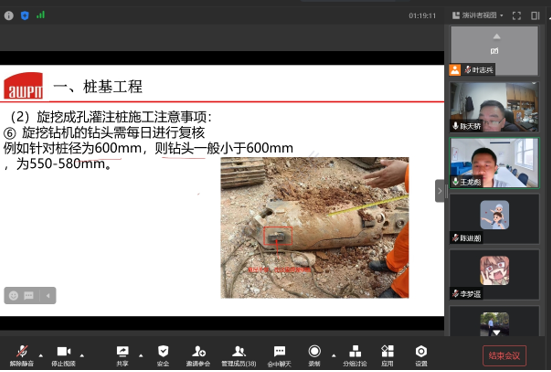Click 结束会议 end meeting button
Screen dimensions: 551x372
504,356
